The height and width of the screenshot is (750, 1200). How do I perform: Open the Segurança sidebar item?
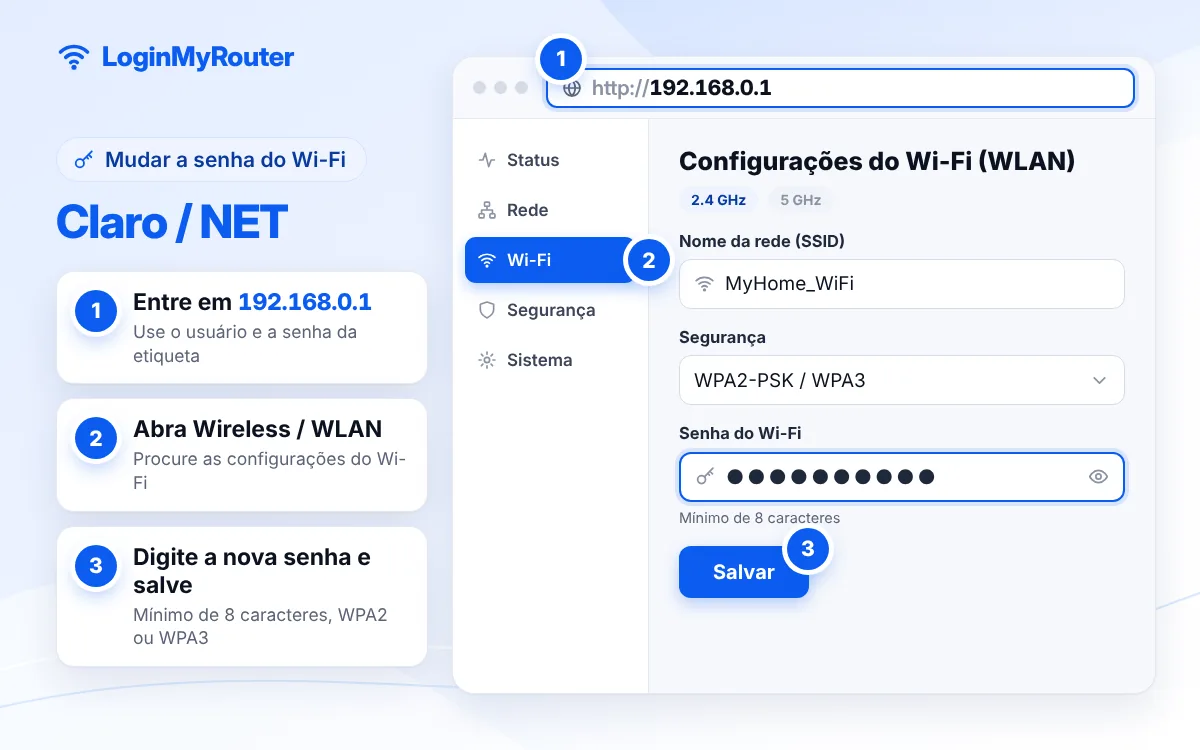click(x=550, y=310)
